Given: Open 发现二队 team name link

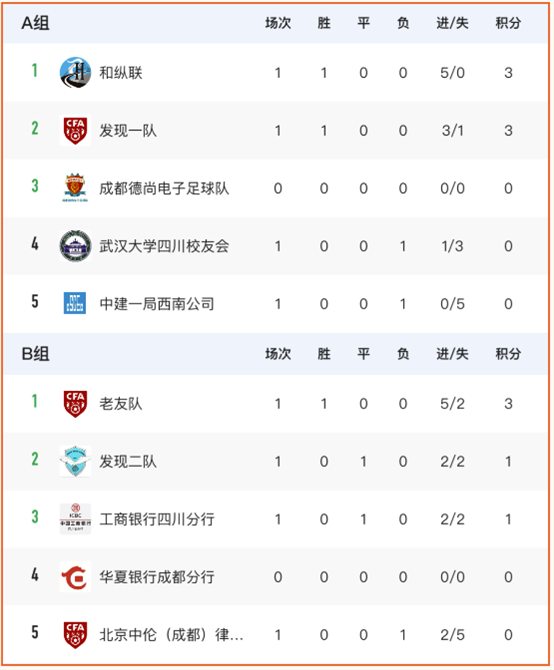Looking at the screenshot, I should (128, 461).
